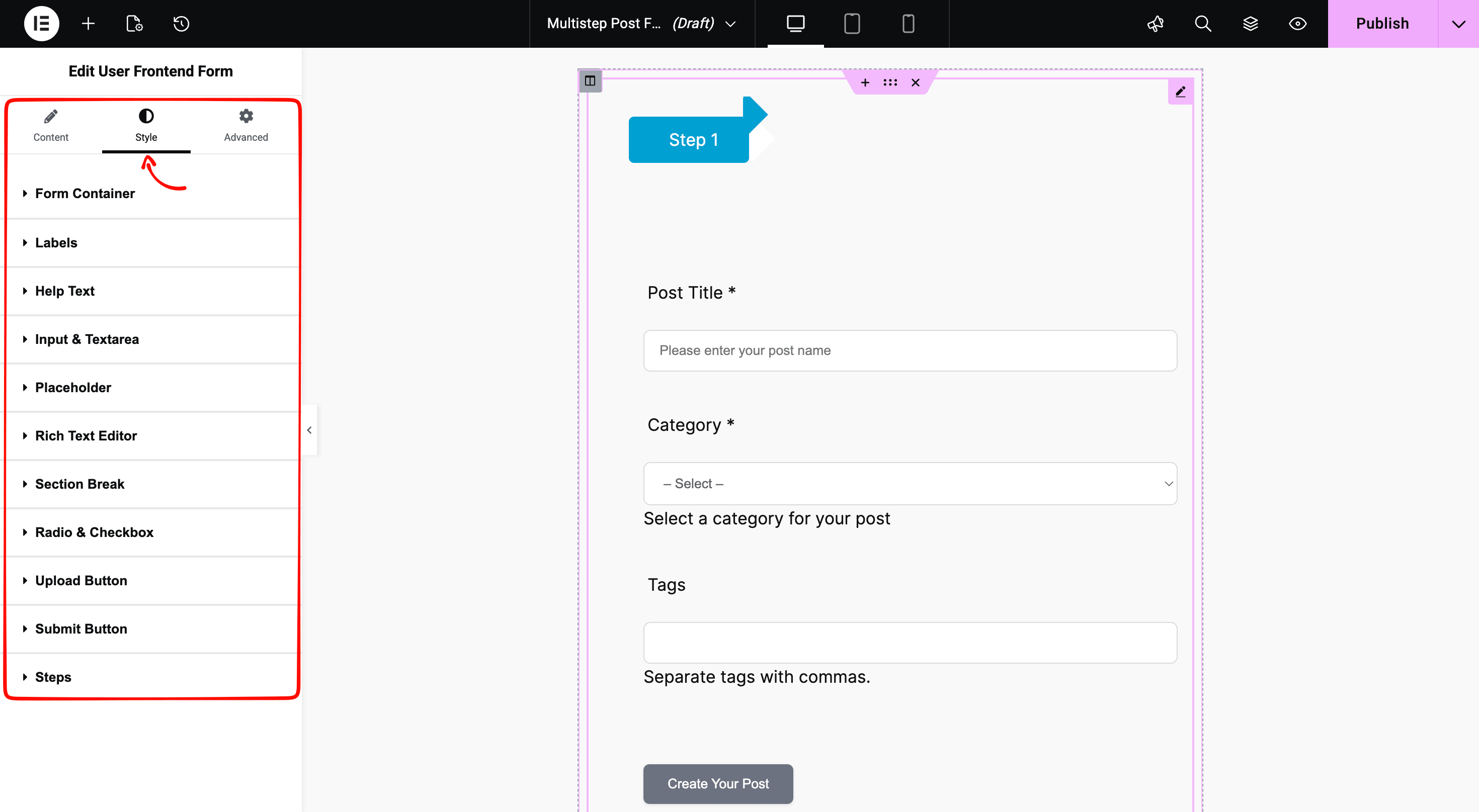Open the Finder search icon
The height and width of the screenshot is (812, 1479).
[x=1202, y=24]
